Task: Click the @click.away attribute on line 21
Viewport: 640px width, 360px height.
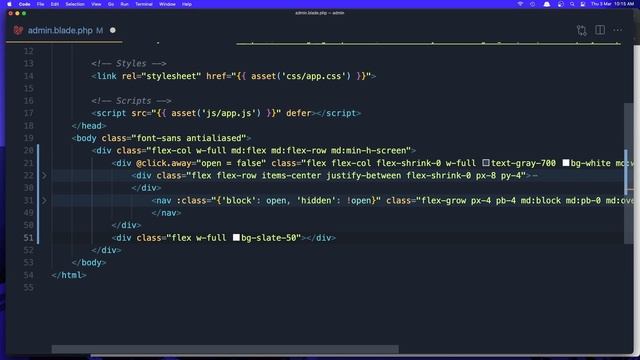Action: click(163, 163)
